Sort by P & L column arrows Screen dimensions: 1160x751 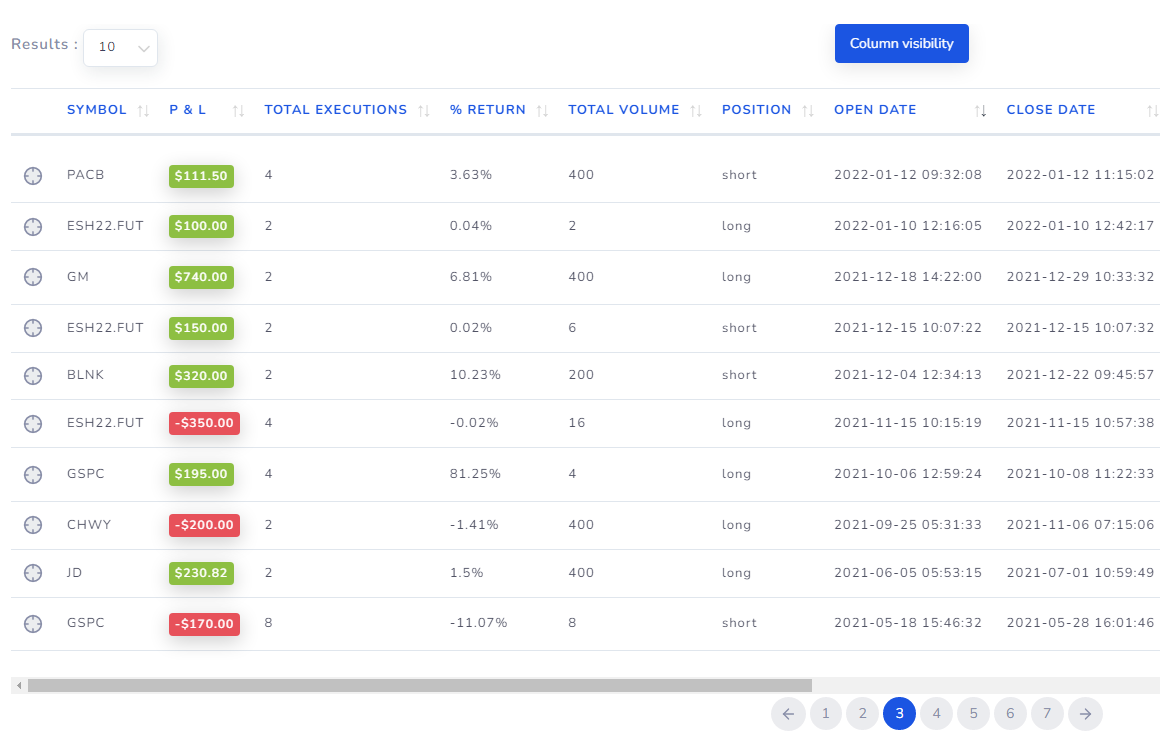[238, 111]
